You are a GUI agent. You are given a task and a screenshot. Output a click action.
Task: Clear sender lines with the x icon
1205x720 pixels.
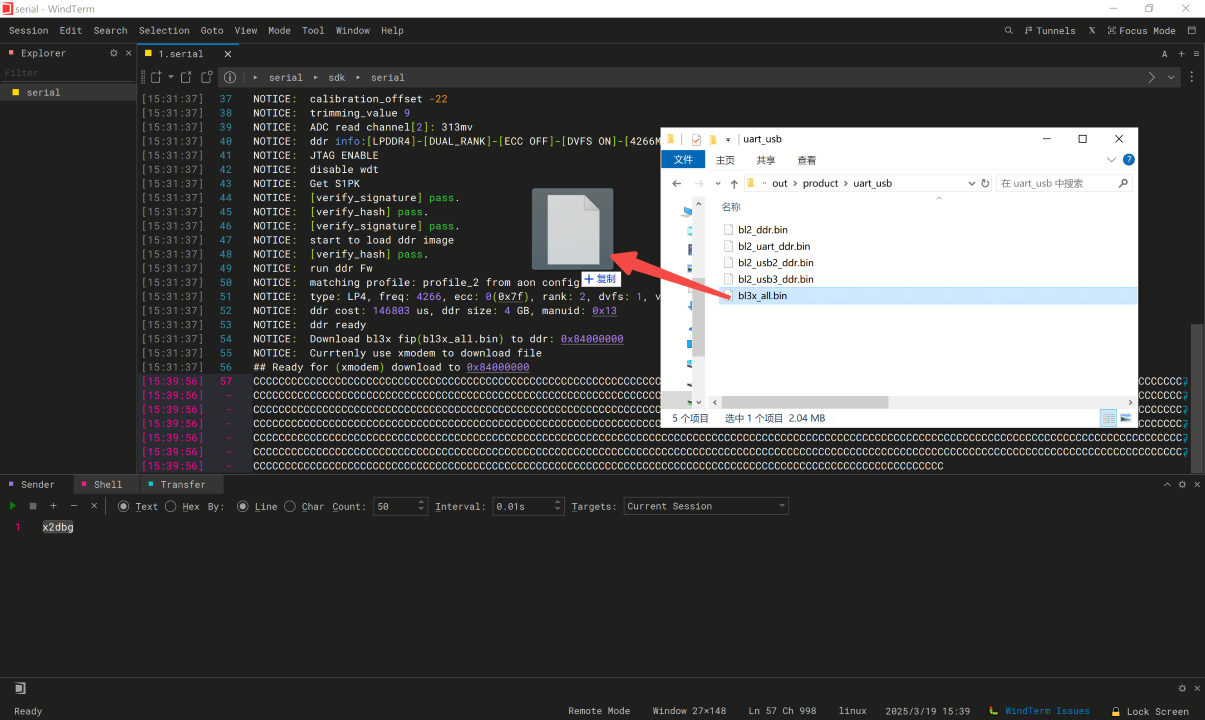point(95,506)
